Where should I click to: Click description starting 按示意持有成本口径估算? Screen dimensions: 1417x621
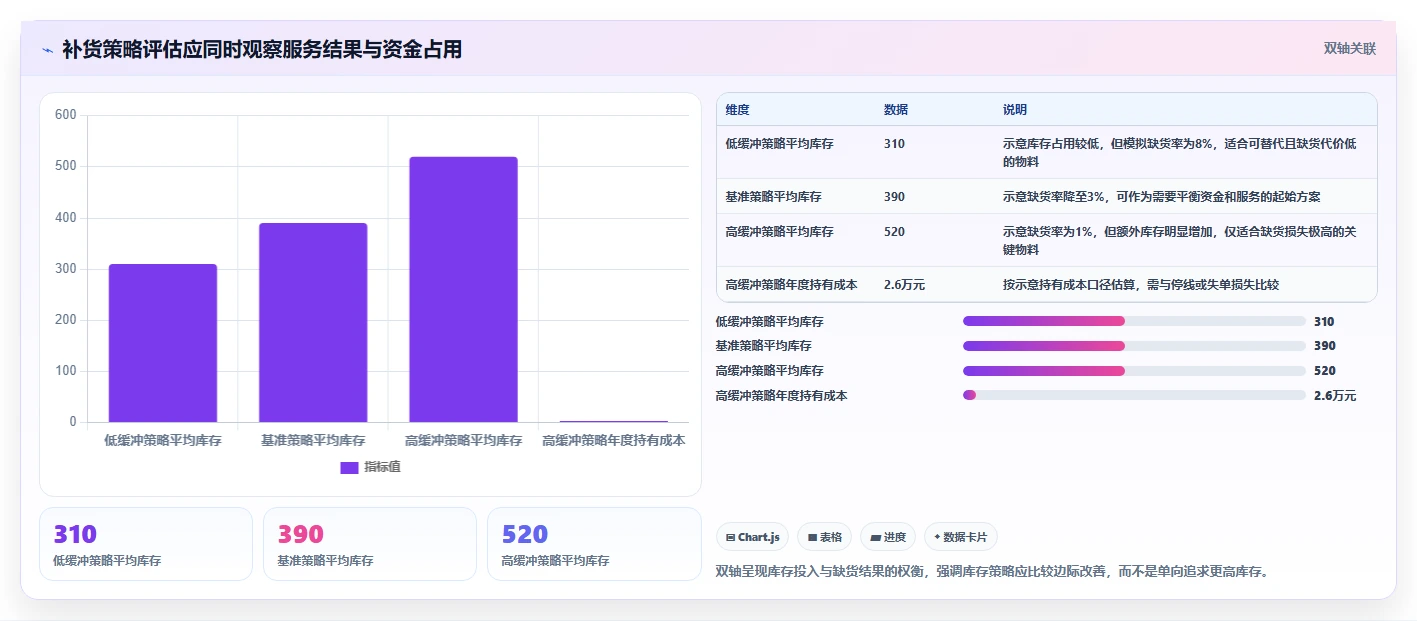click(x=1141, y=285)
